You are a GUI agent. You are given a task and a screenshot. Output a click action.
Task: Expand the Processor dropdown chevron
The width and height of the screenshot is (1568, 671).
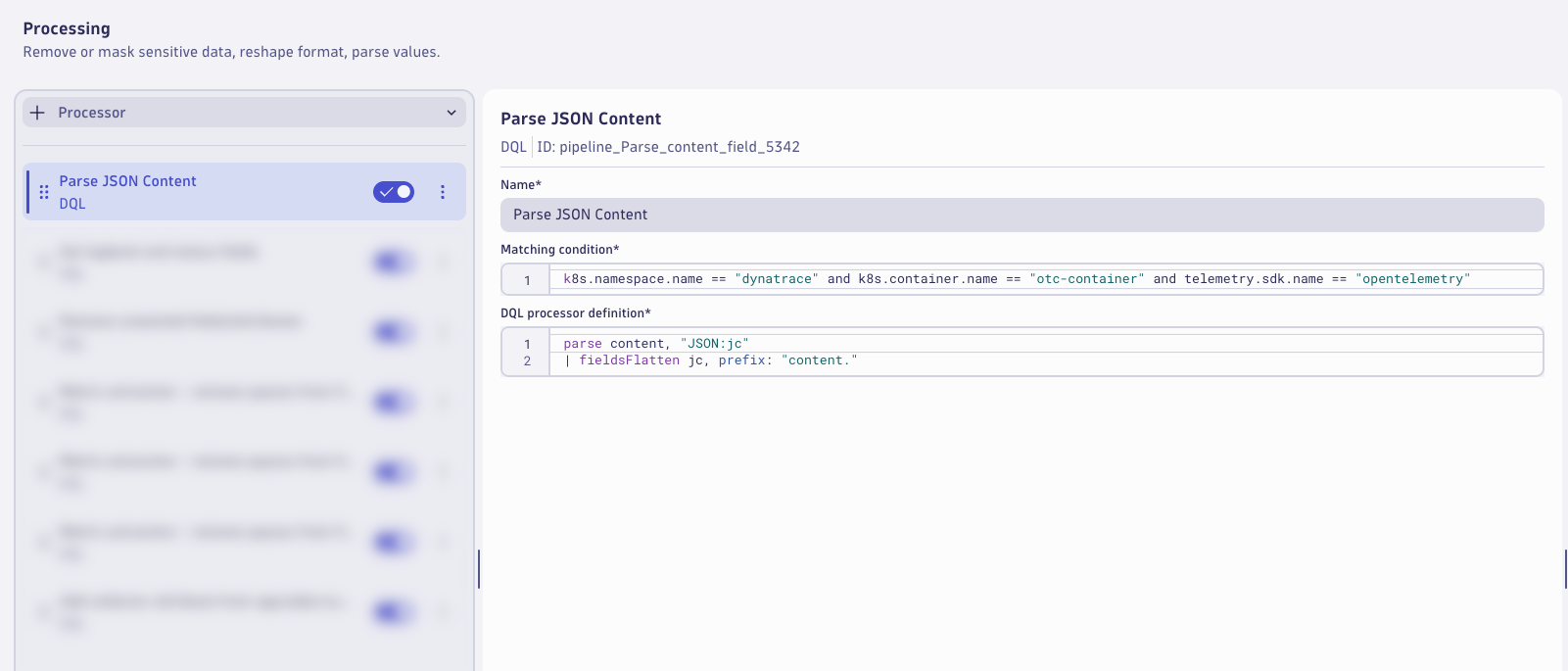451,113
